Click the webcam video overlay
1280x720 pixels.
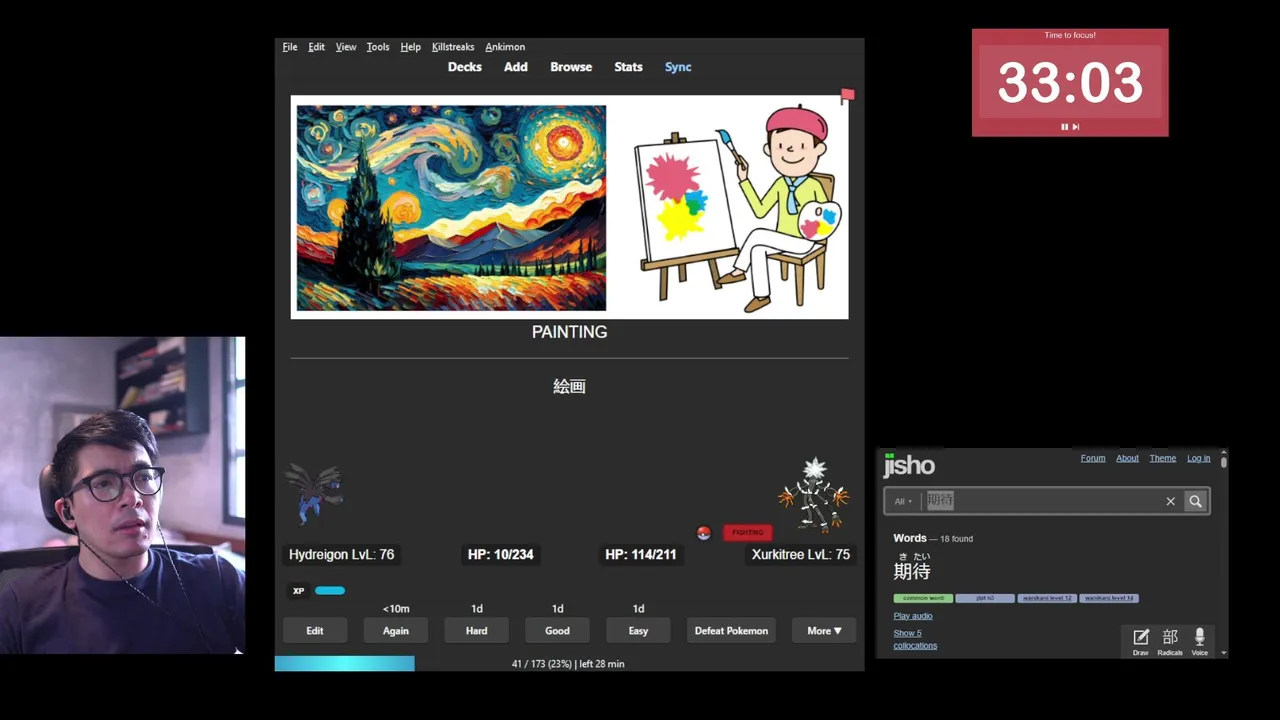[x=122, y=495]
